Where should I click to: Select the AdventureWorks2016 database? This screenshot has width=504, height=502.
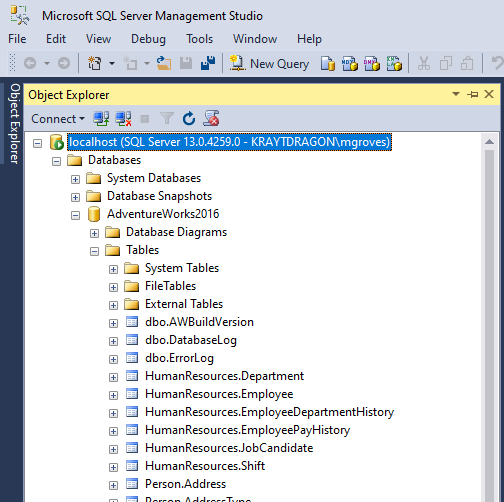point(163,214)
